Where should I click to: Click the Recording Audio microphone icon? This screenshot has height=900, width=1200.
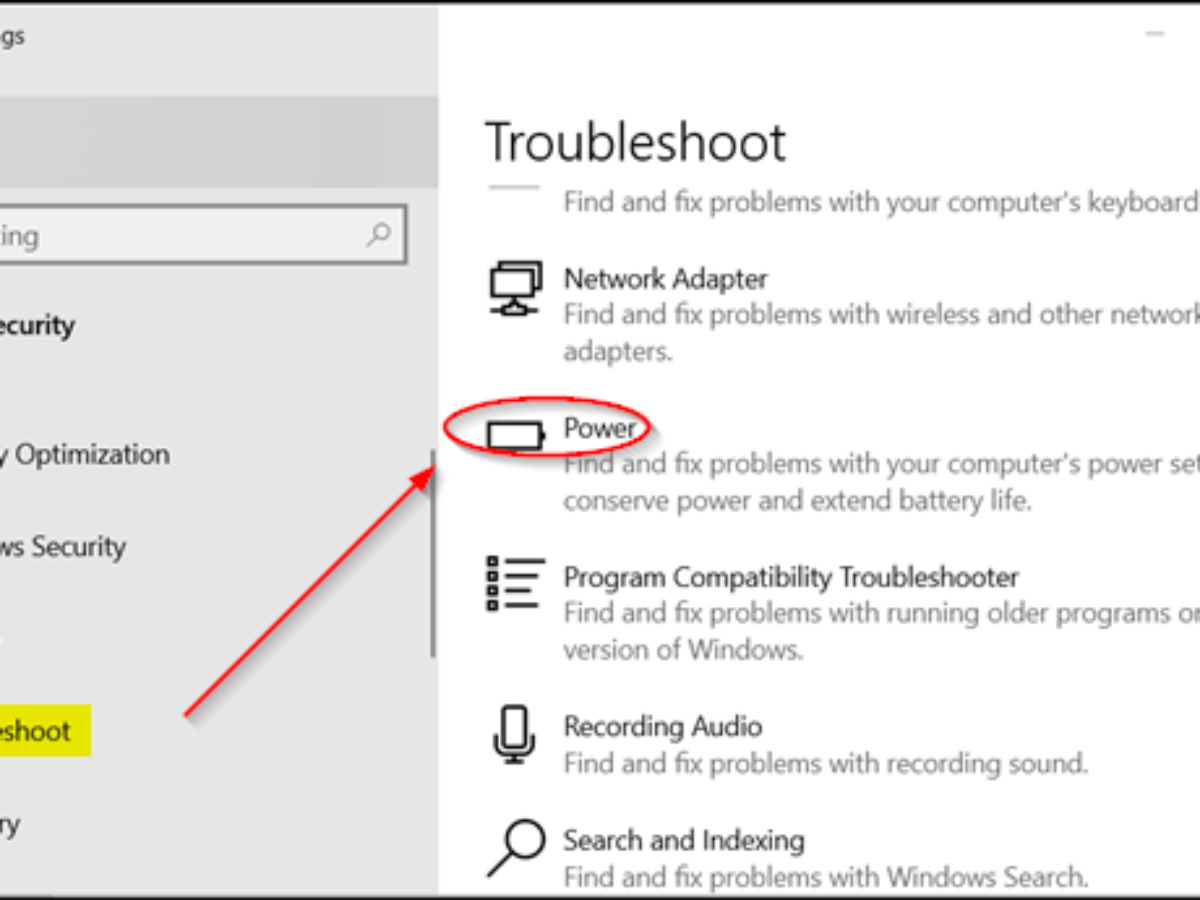(x=514, y=734)
